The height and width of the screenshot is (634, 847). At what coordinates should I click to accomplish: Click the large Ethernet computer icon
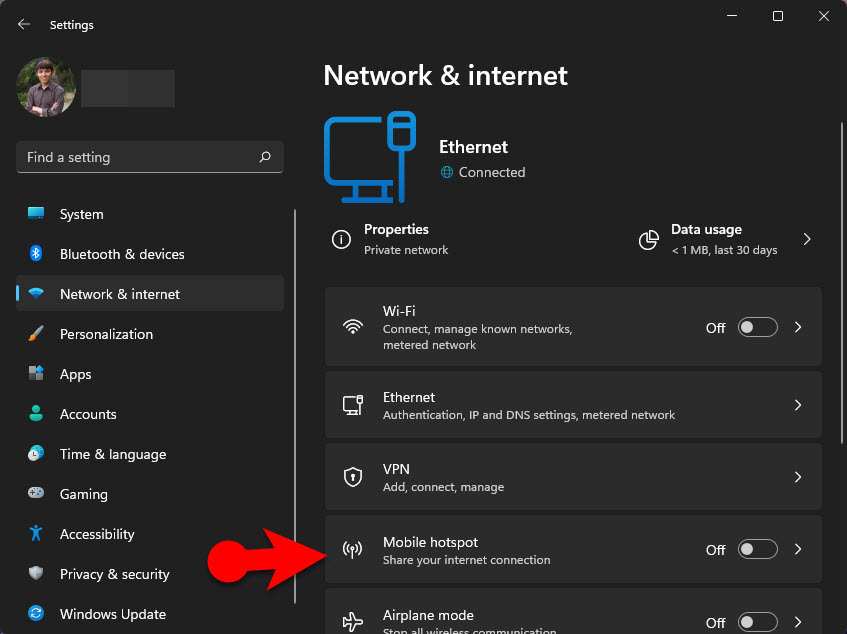point(370,157)
